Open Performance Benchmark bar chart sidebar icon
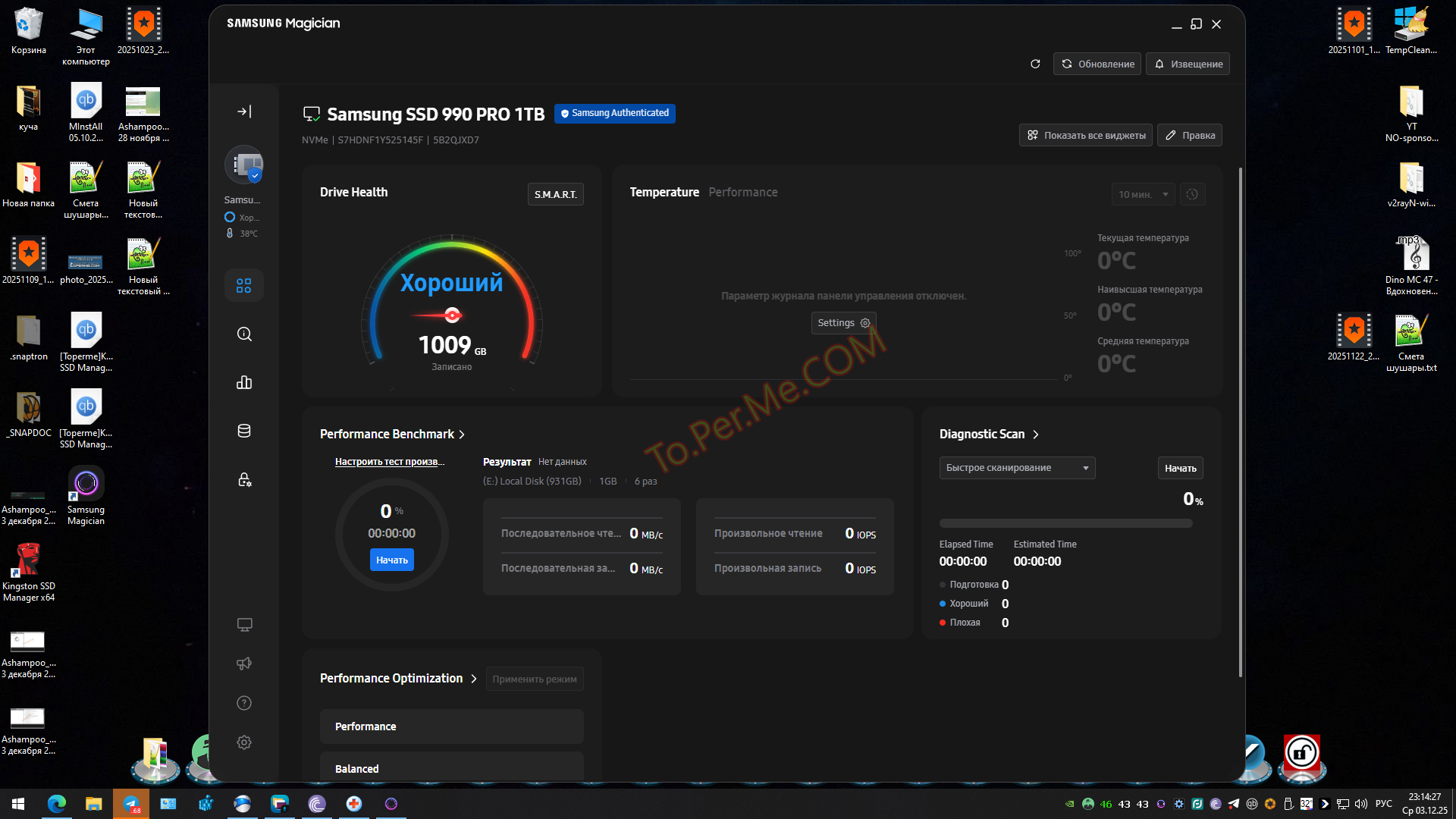The height and width of the screenshot is (819, 1456). pyautogui.click(x=244, y=383)
